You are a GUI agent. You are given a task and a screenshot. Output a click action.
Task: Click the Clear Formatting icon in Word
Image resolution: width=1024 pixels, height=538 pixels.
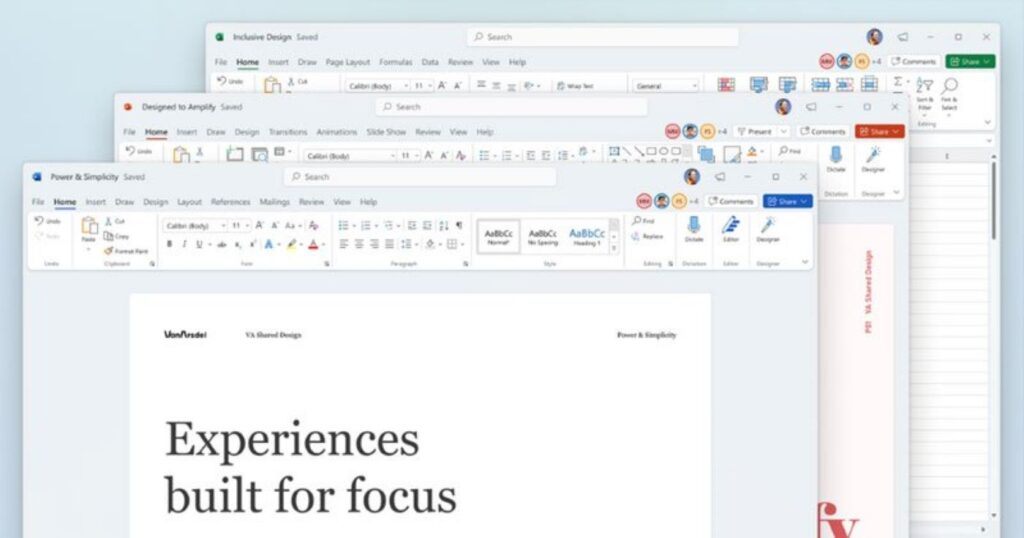click(x=313, y=225)
